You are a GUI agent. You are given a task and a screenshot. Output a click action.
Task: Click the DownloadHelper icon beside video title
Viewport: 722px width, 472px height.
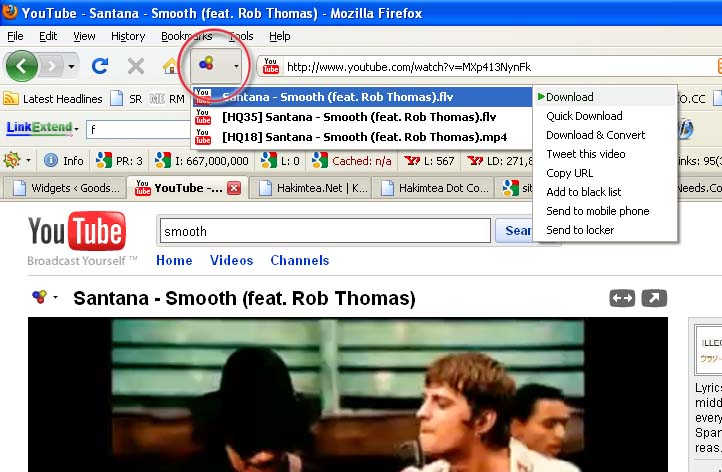(40, 297)
